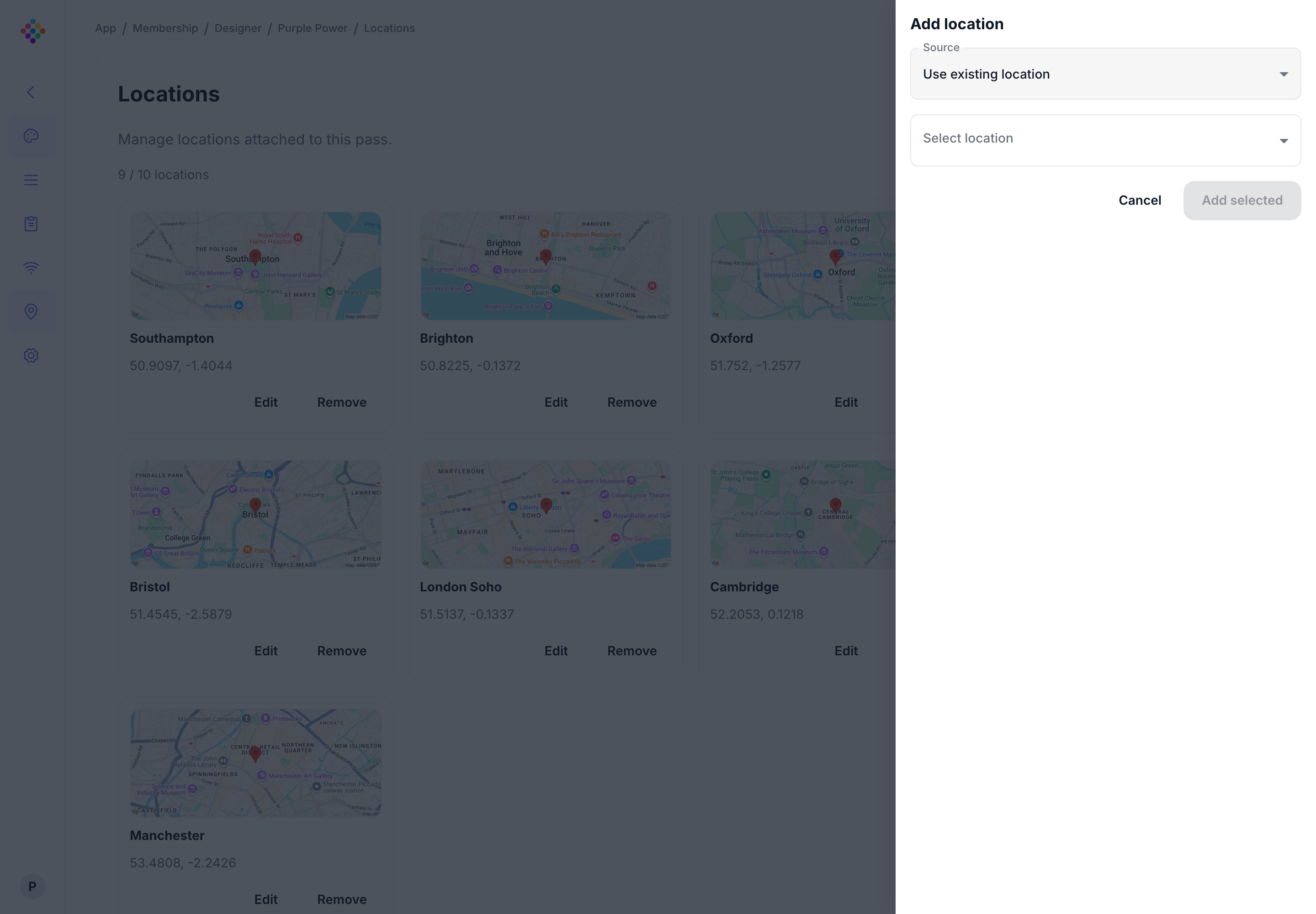Go back using sidebar chevron arrow
The width and height of the screenshot is (1316, 914).
(x=31, y=92)
